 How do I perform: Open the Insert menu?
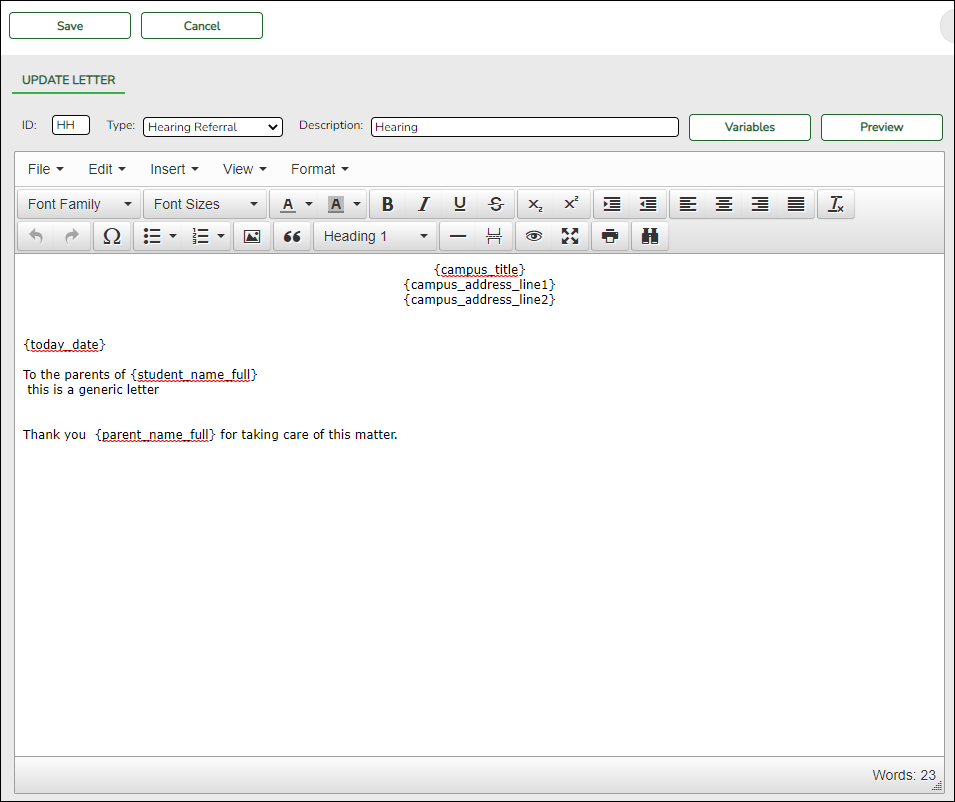click(x=174, y=169)
